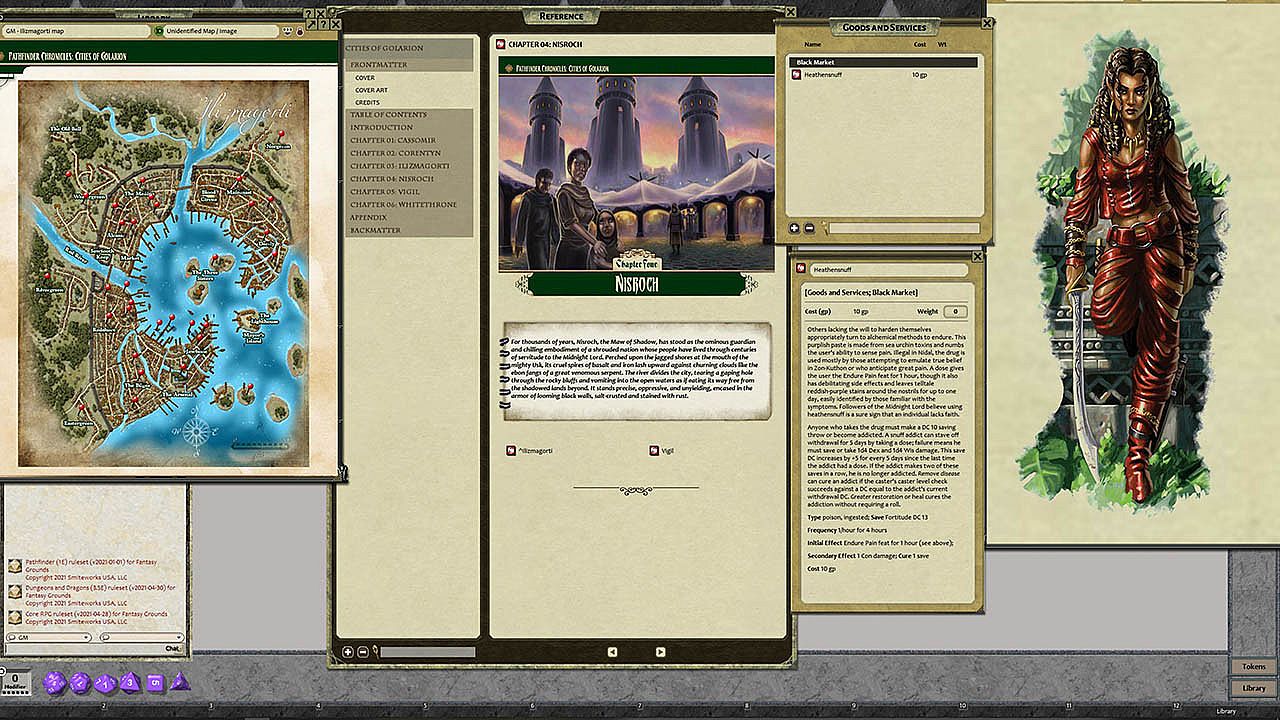This screenshot has height=720, width=1280.
Task: Open the Credits entry
Action: point(367,103)
